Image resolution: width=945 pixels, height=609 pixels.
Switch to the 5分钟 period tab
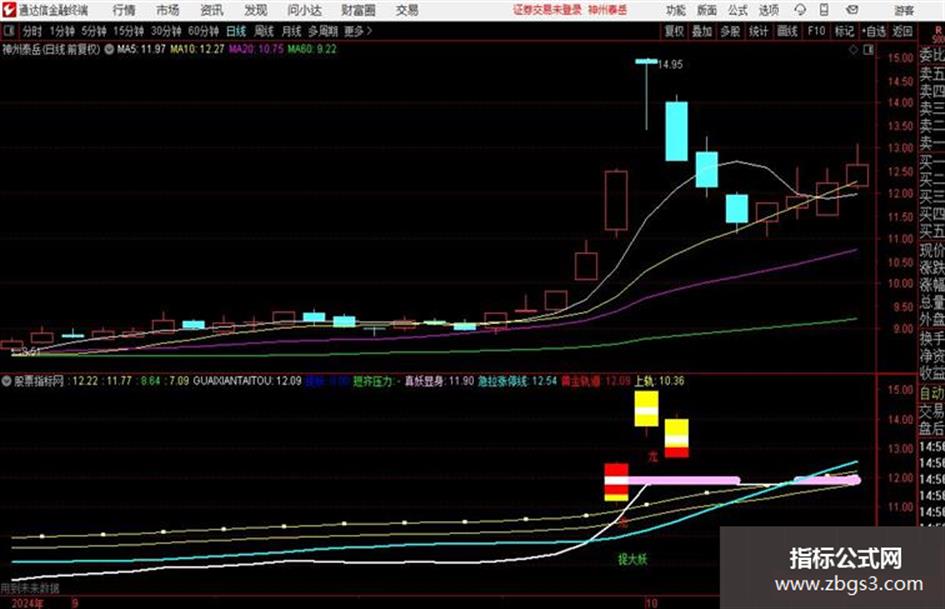94,31
